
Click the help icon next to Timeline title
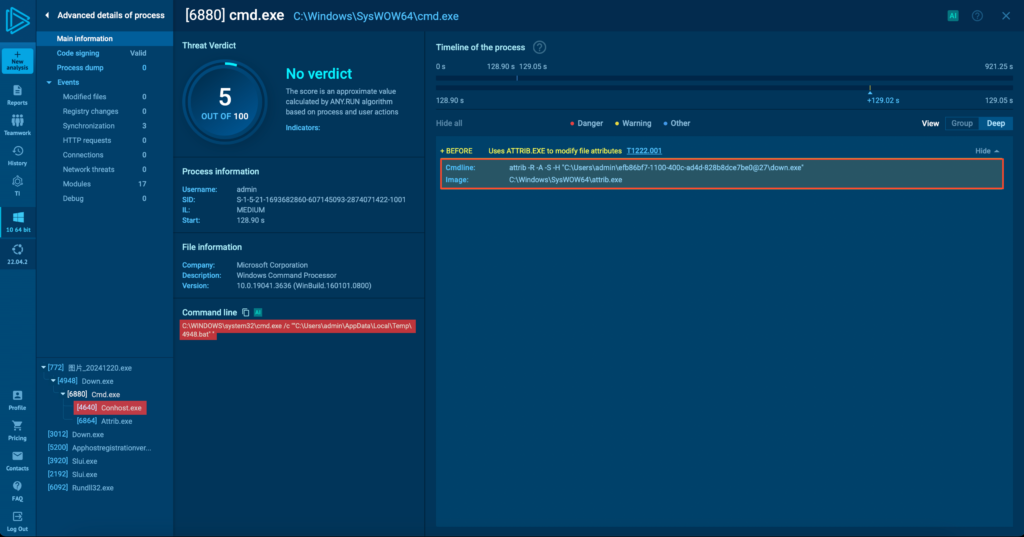pyautogui.click(x=540, y=47)
